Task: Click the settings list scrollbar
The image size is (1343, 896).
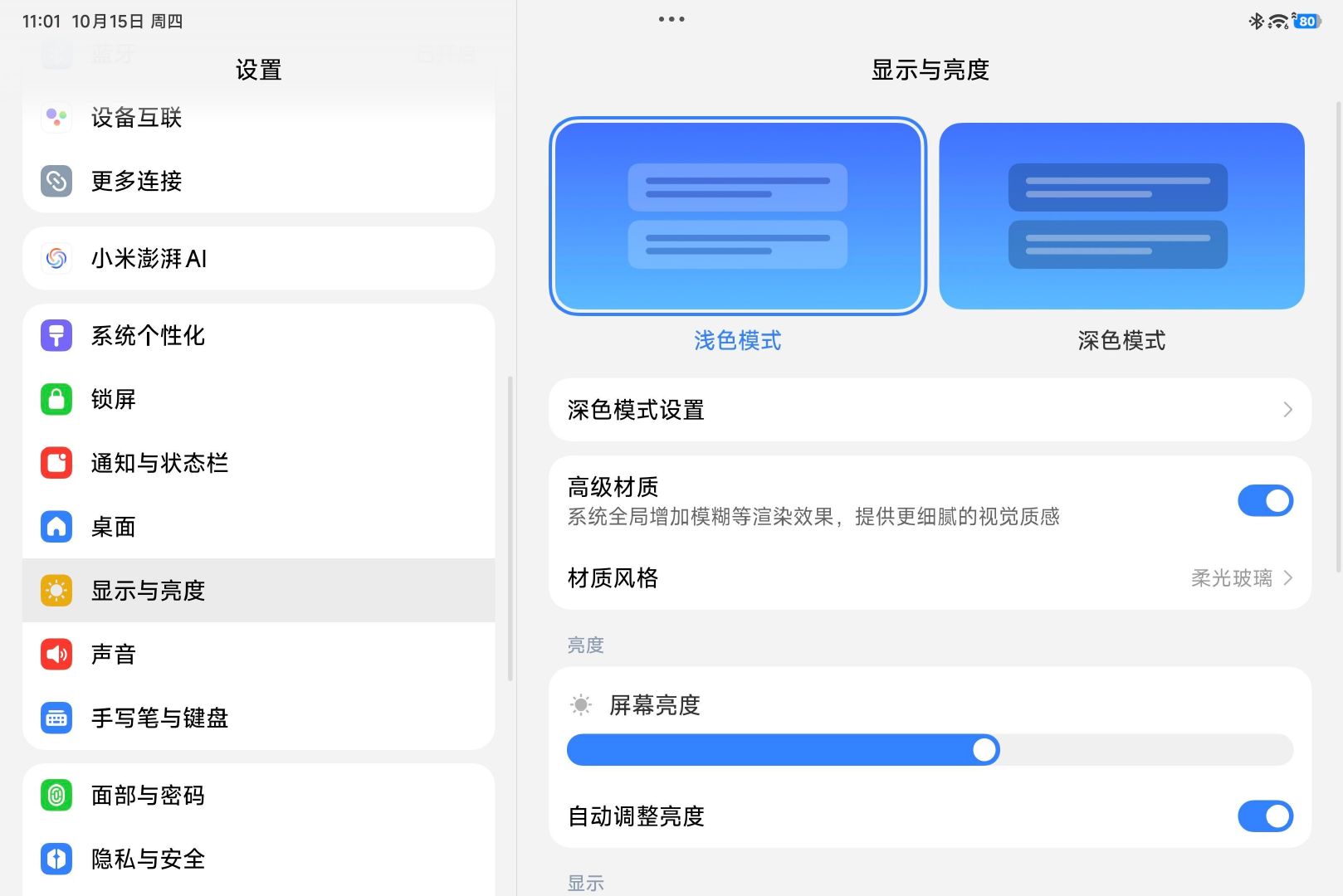Action: pos(510,529)
